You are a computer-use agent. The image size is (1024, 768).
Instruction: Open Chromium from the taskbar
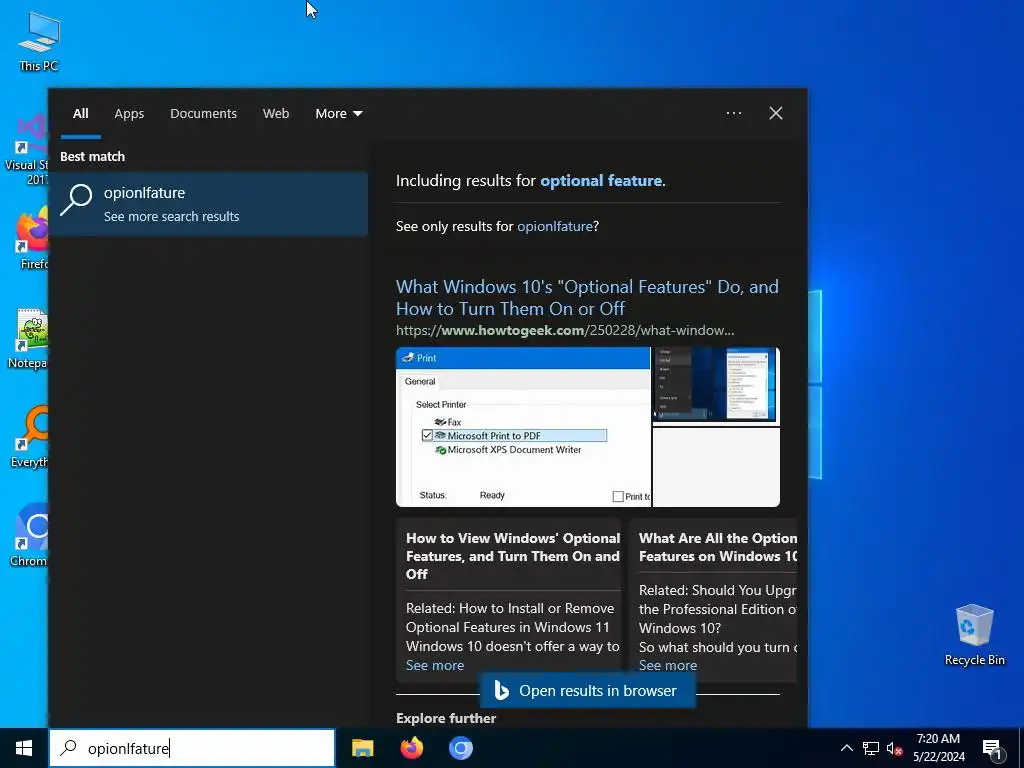[460, 748]
